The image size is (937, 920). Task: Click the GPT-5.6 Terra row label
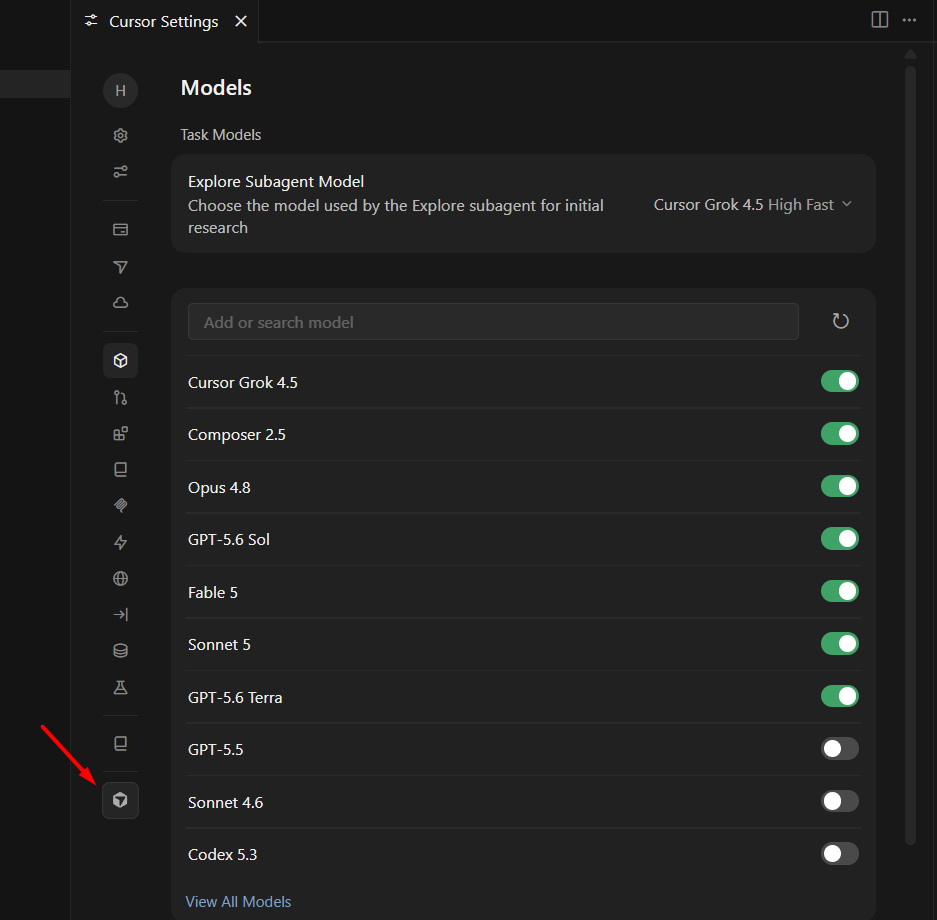pyautogui.click(x=235, y=698)
